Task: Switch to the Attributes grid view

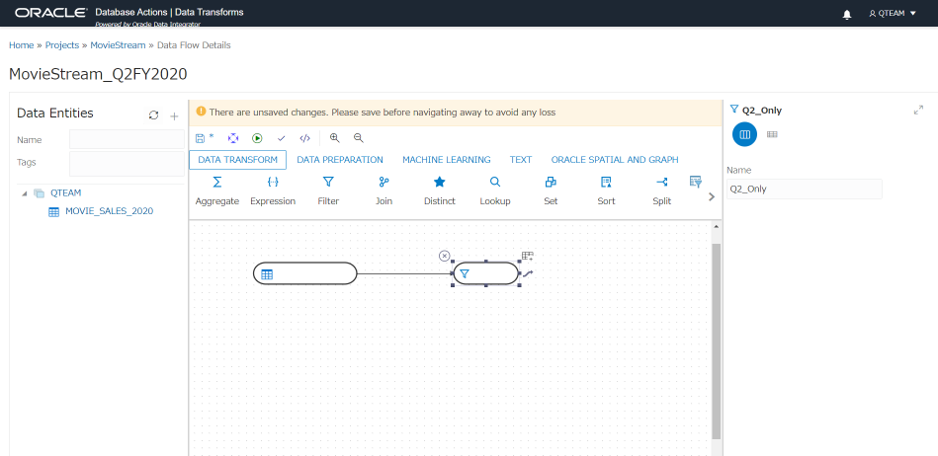Action: [772, 134]
